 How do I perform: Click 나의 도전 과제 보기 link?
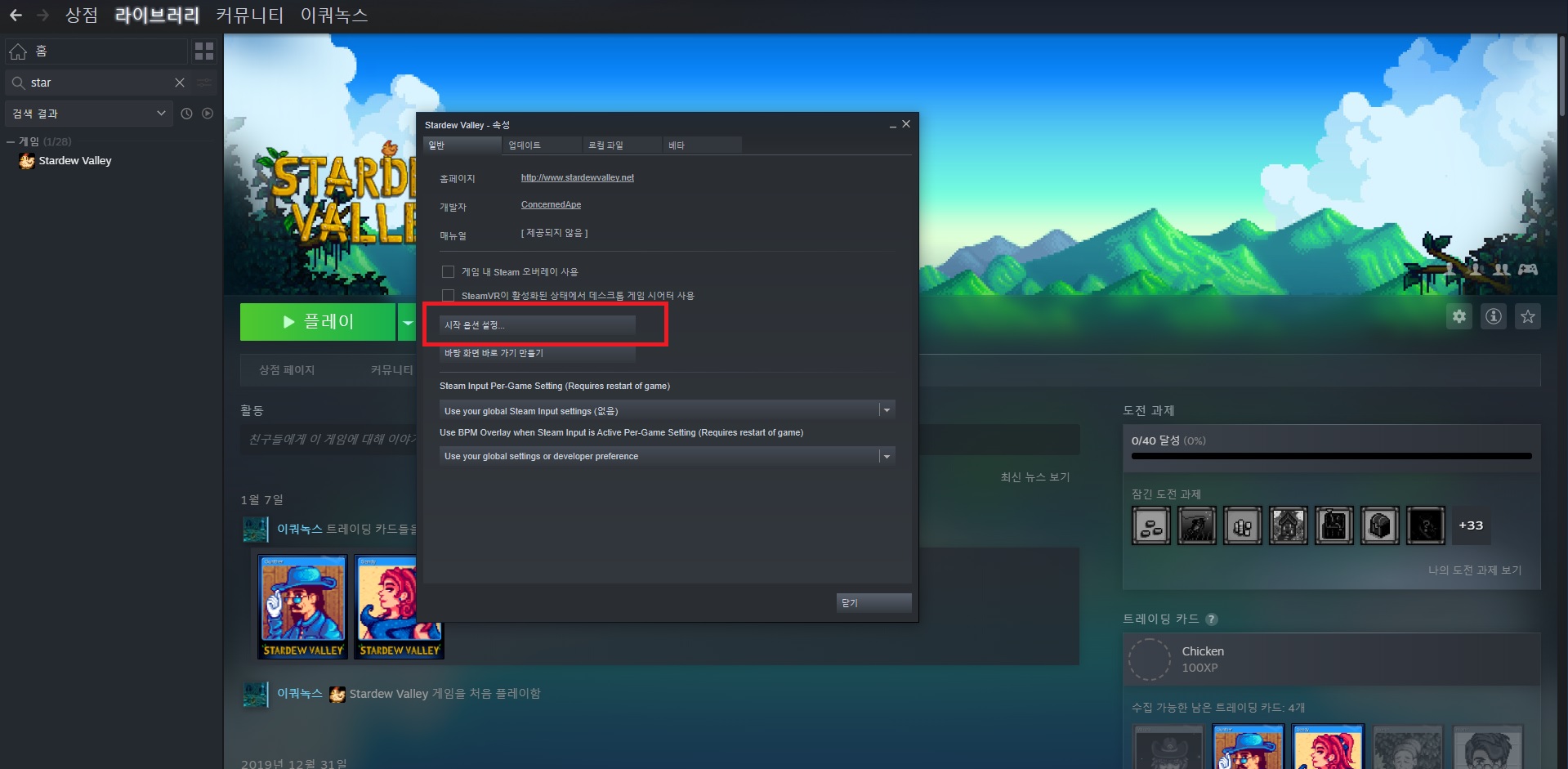pos(1475,570)
